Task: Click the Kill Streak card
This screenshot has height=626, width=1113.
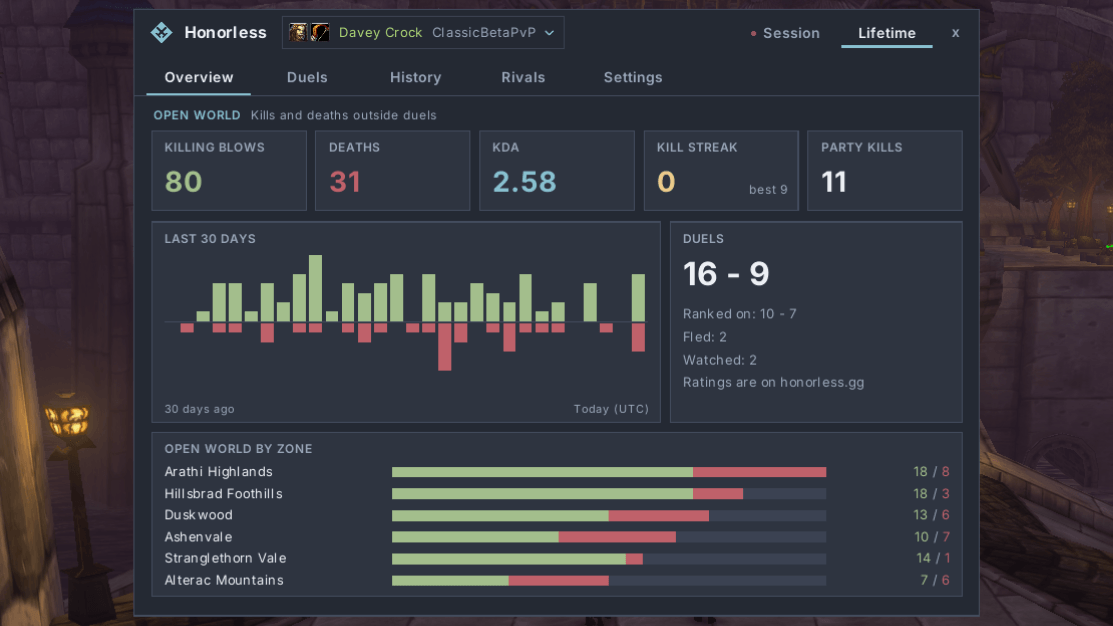Action: tap(721, 170)
